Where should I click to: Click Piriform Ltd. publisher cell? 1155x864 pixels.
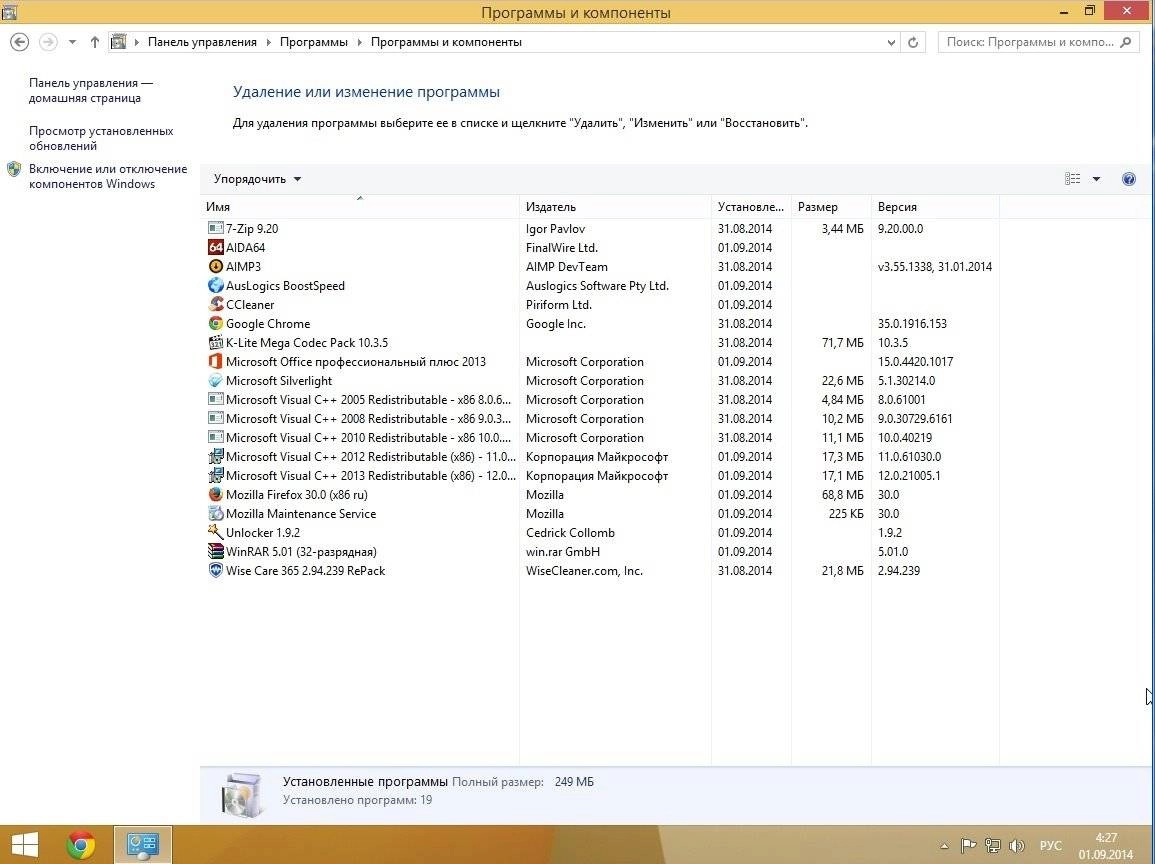click(x=559, y=304)
